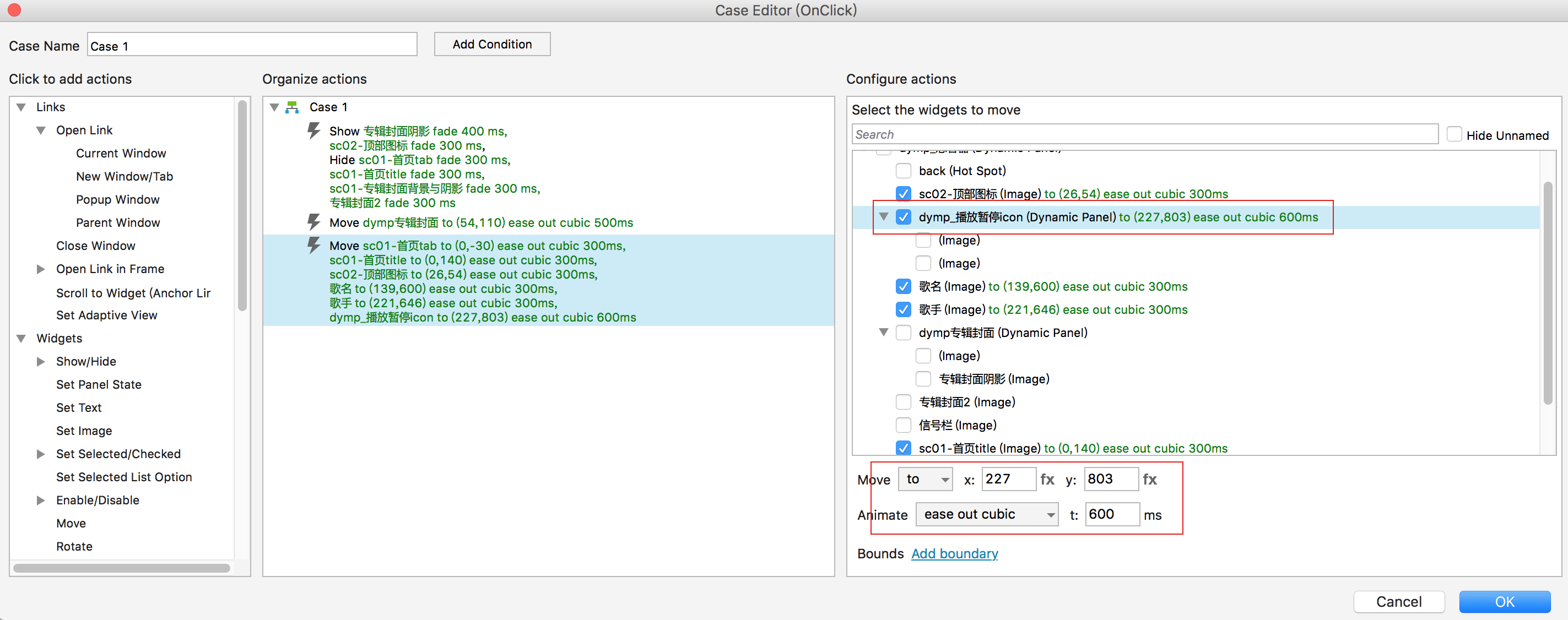Collapse dymp专辑封面 panel tree
1568x620 pixels.
pos(884,332)
